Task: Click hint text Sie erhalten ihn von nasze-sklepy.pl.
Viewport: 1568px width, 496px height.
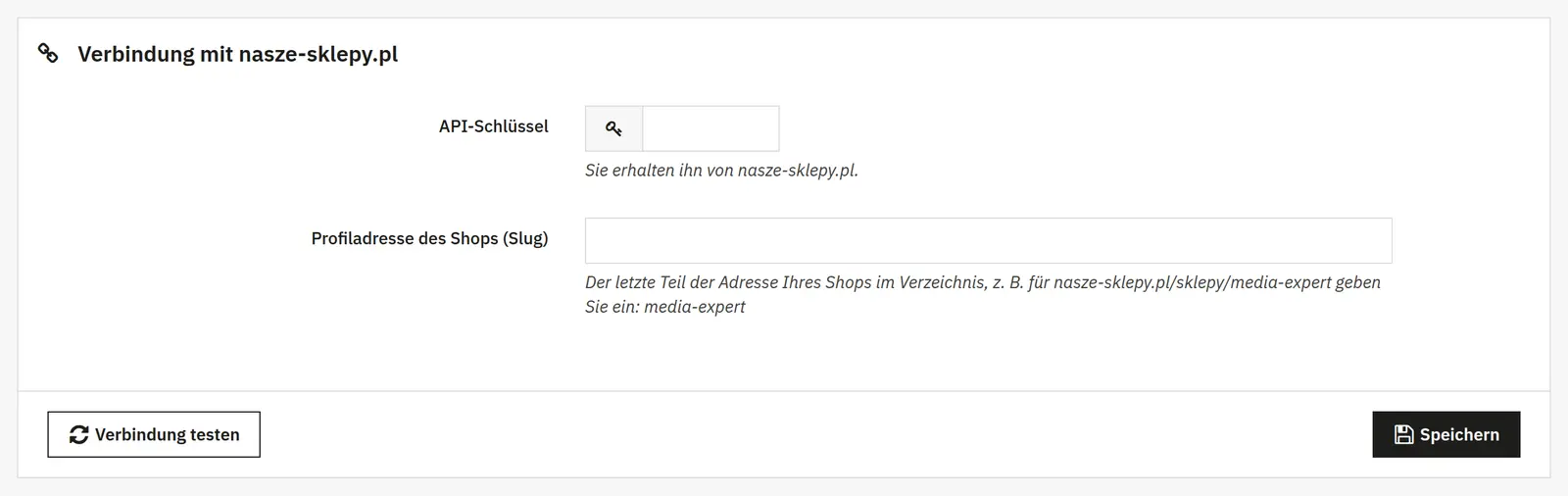Action: click(x=721, y=170)
